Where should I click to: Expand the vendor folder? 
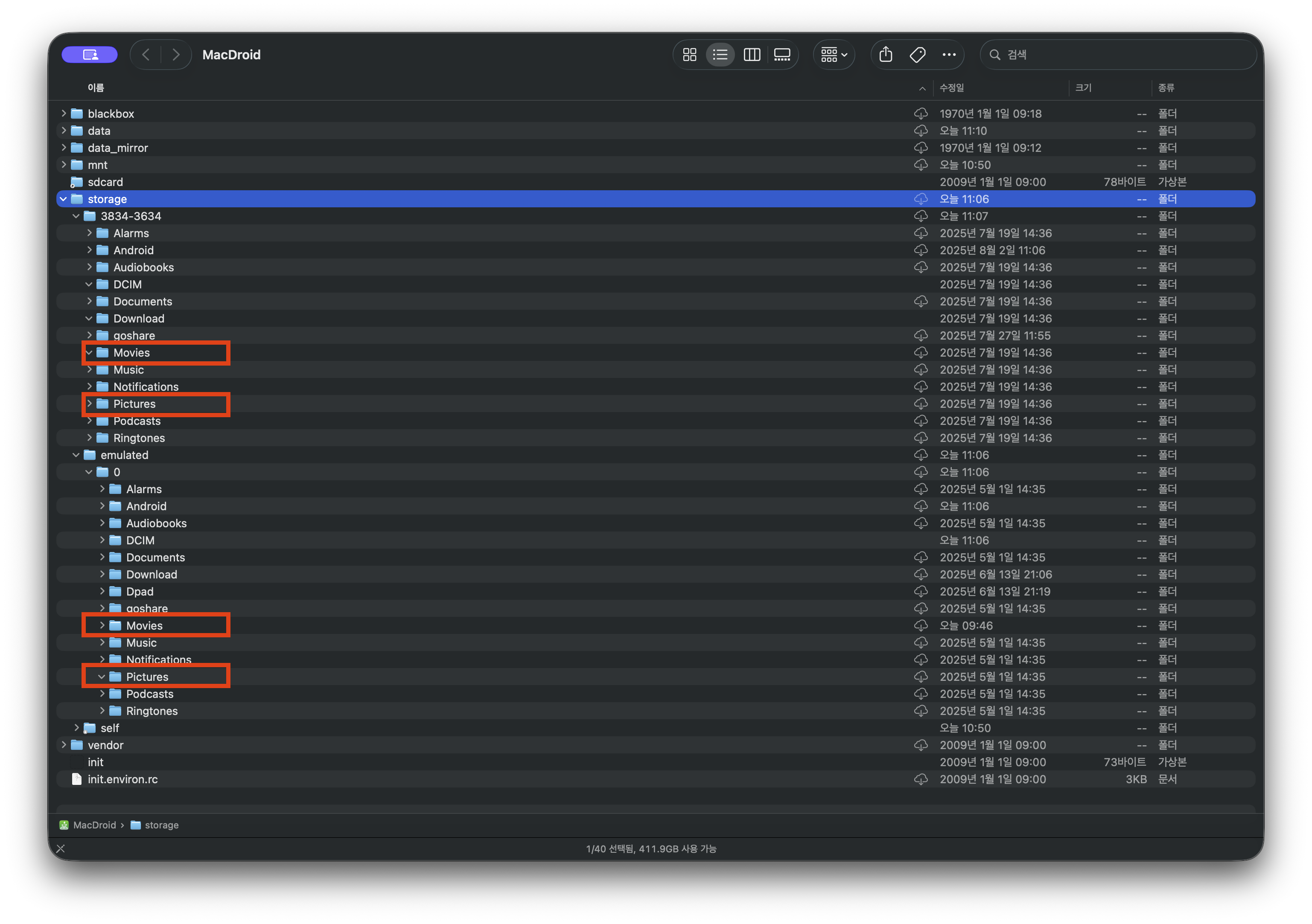tap(64, 745)
